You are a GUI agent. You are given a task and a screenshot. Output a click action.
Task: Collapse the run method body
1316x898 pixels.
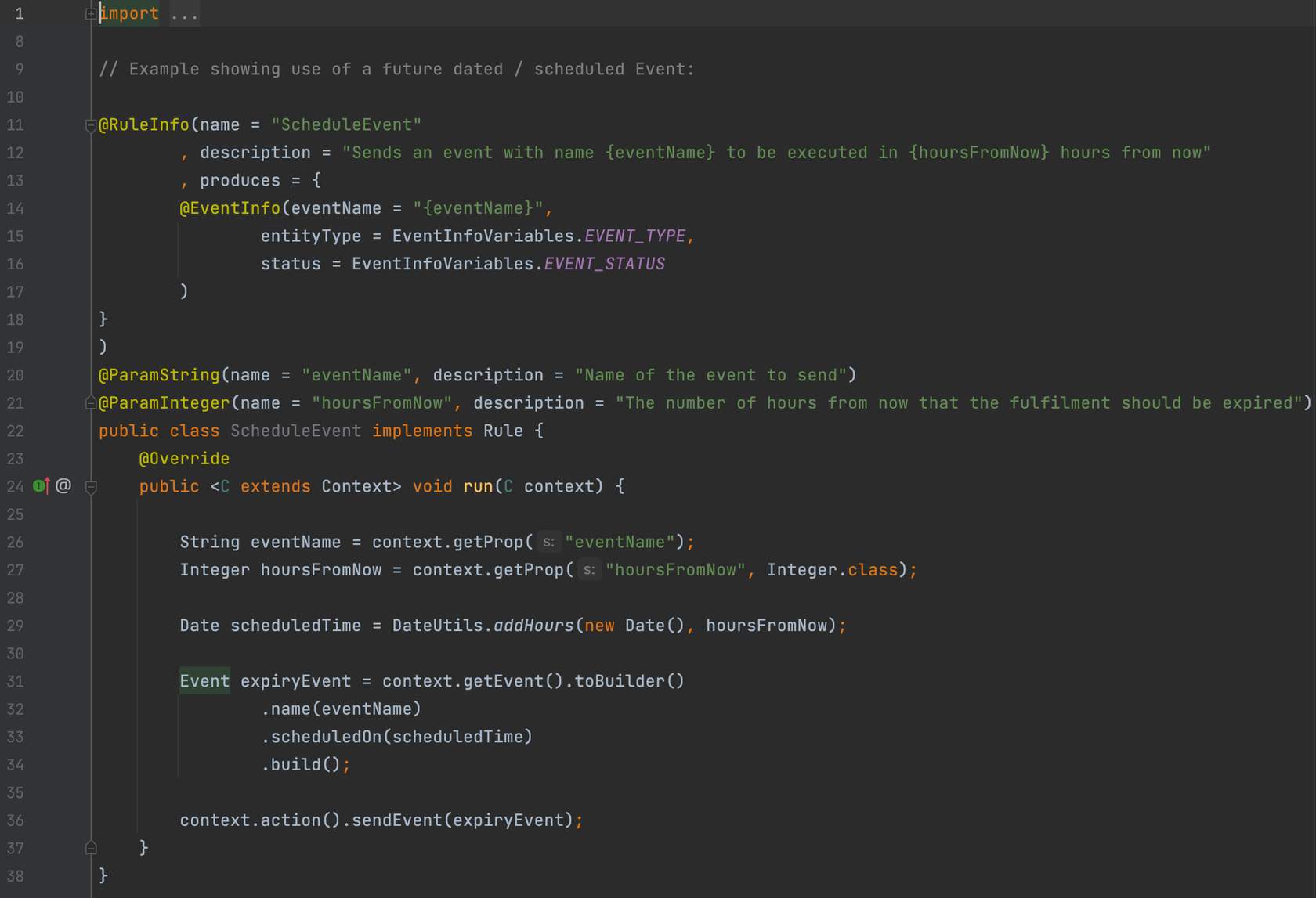pyautogui.click(x=91, y=487)
